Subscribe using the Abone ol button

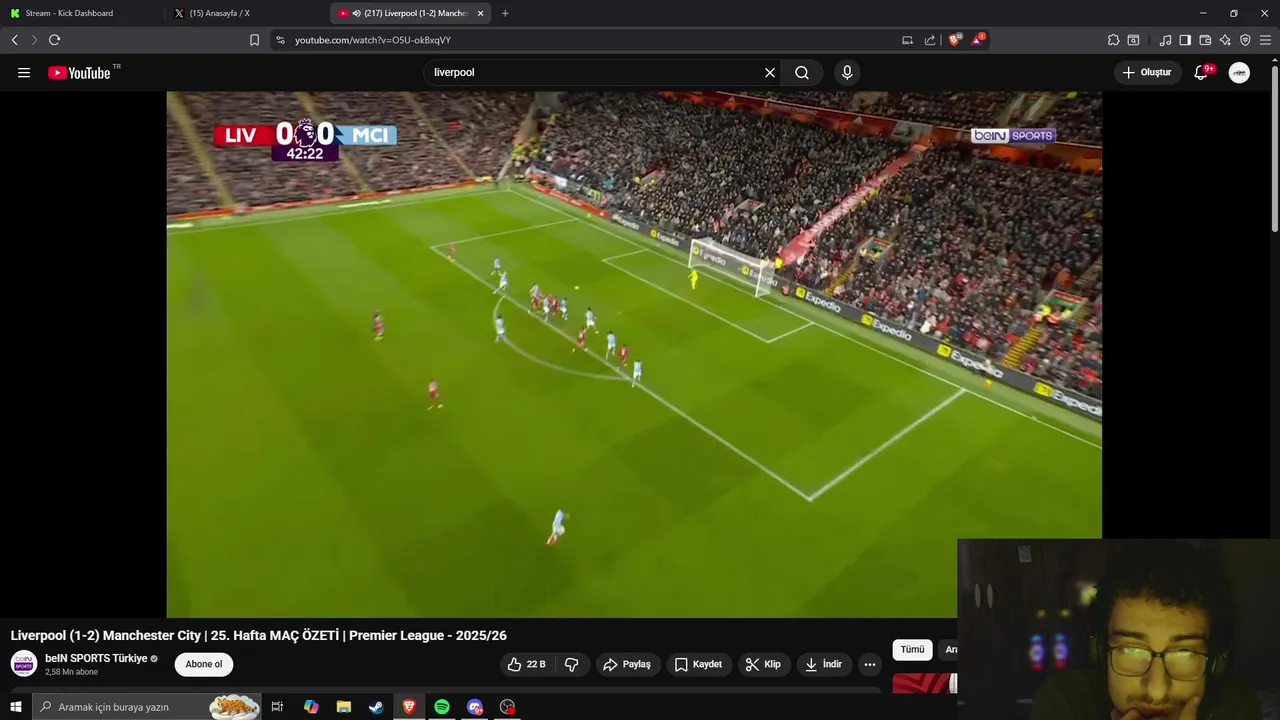click(x=204, y=664)
